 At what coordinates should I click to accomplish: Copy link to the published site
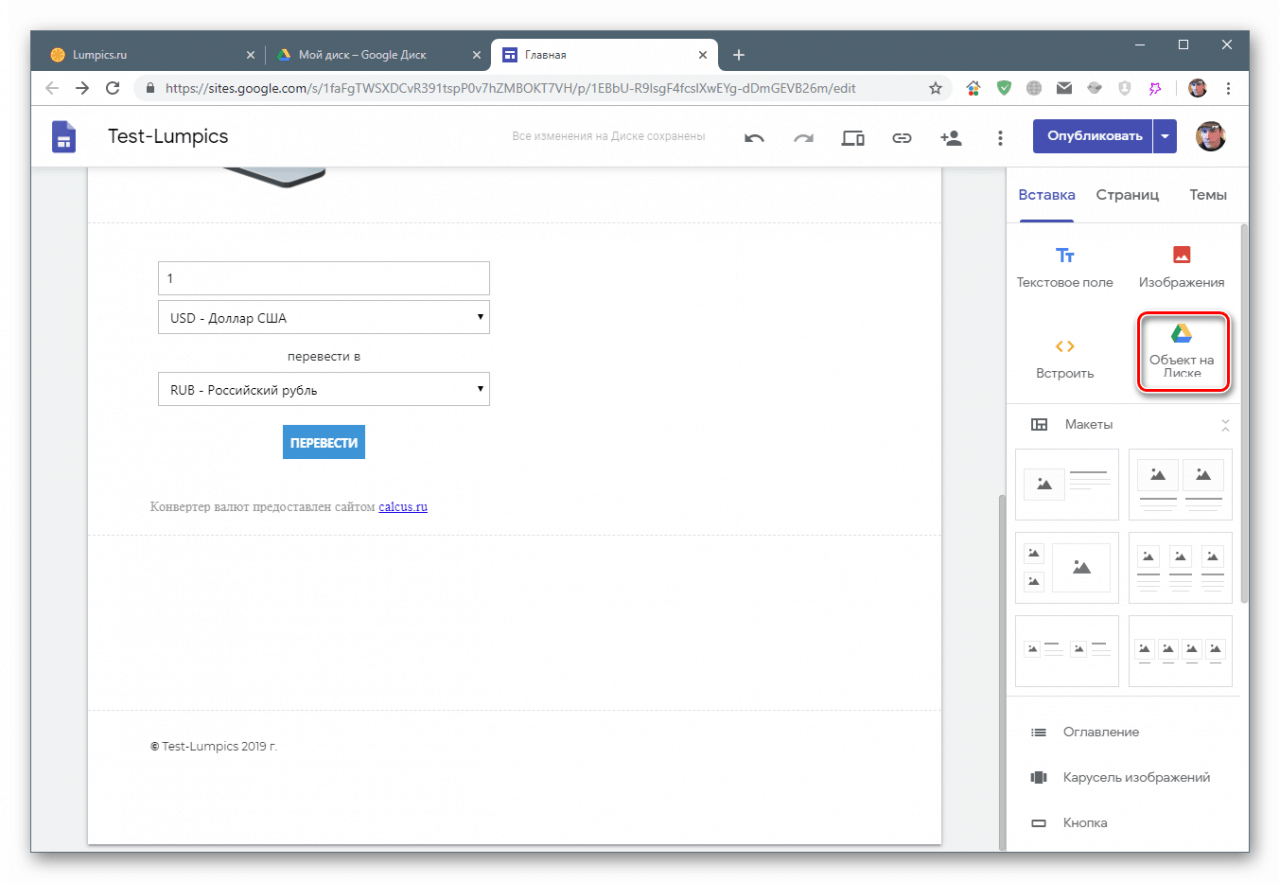point(902,138)
